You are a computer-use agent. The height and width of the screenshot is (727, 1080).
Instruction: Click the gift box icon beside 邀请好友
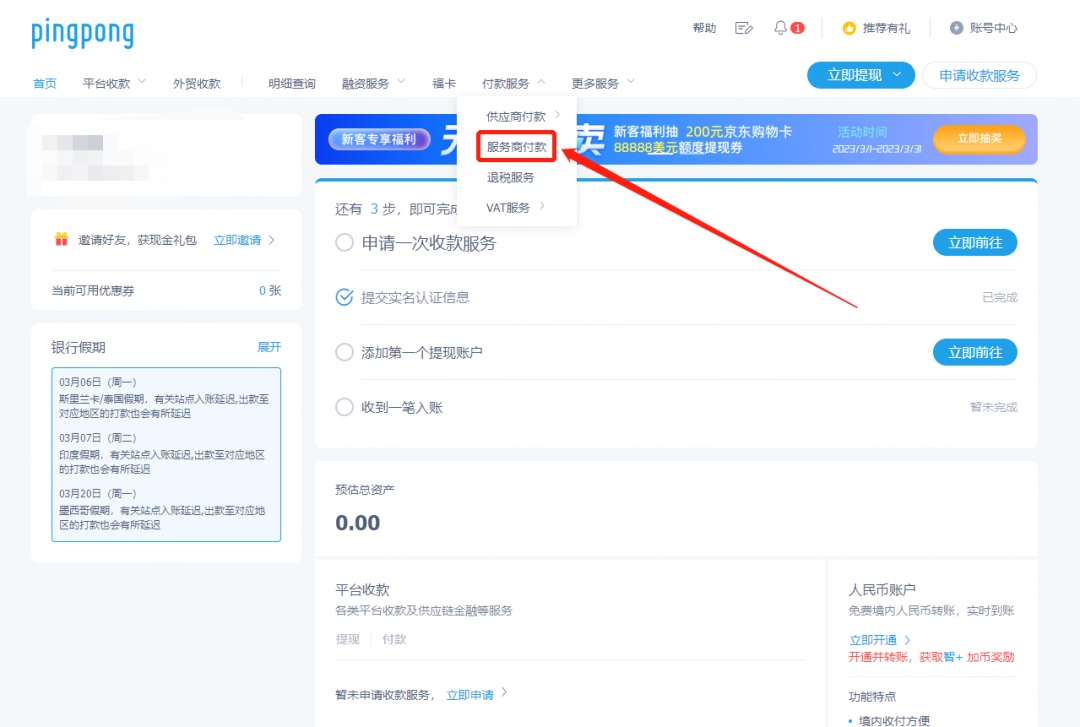click(x=62, y=240)
